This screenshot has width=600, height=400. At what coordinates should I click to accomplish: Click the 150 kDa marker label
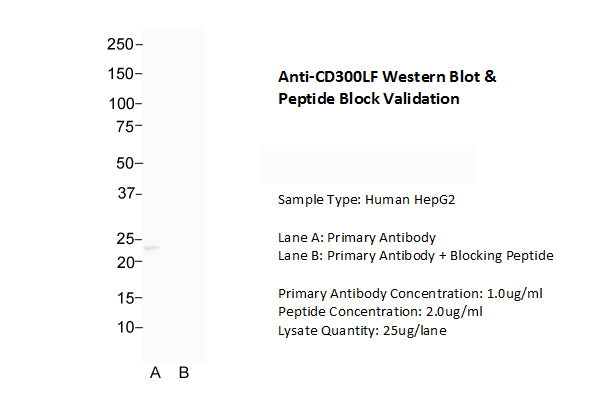[120, 73]
